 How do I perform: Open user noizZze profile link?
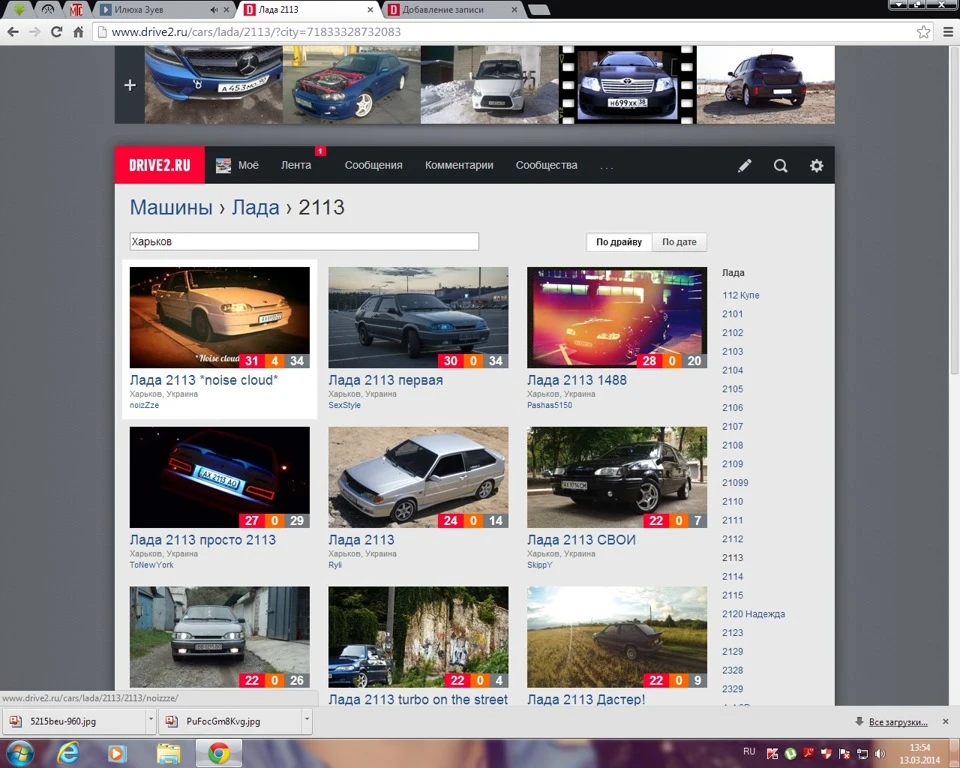pyautogui.click(x=144, y=405)
